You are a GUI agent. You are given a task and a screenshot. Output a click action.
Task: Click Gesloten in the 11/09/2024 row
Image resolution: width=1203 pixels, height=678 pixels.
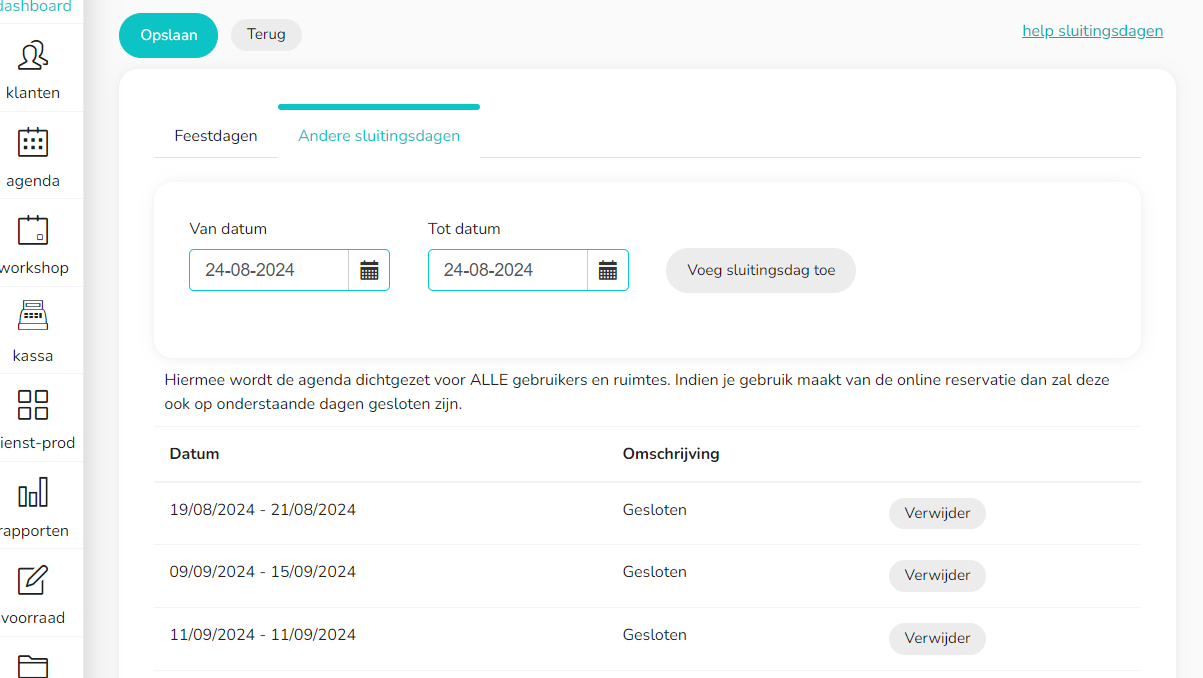pyautogui.click(x=655, y=635)
